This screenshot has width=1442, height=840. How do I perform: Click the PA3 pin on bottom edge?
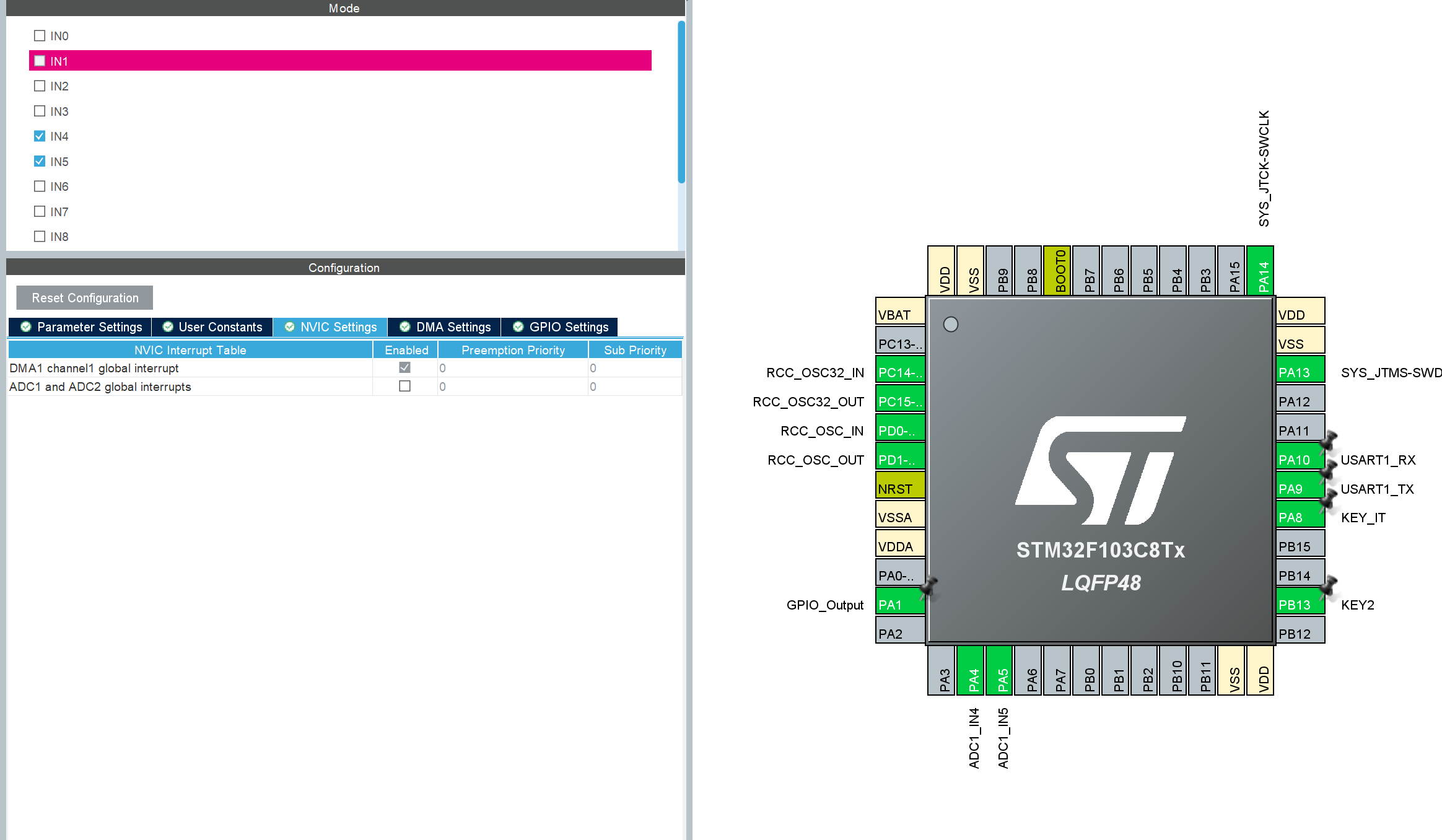[942, 670]
